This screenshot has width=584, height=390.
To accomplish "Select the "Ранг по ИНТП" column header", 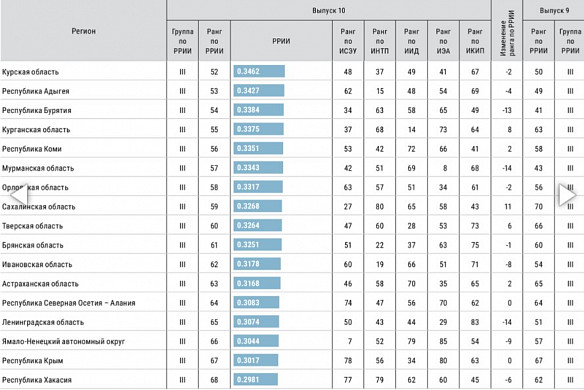I will coord(380,41).
